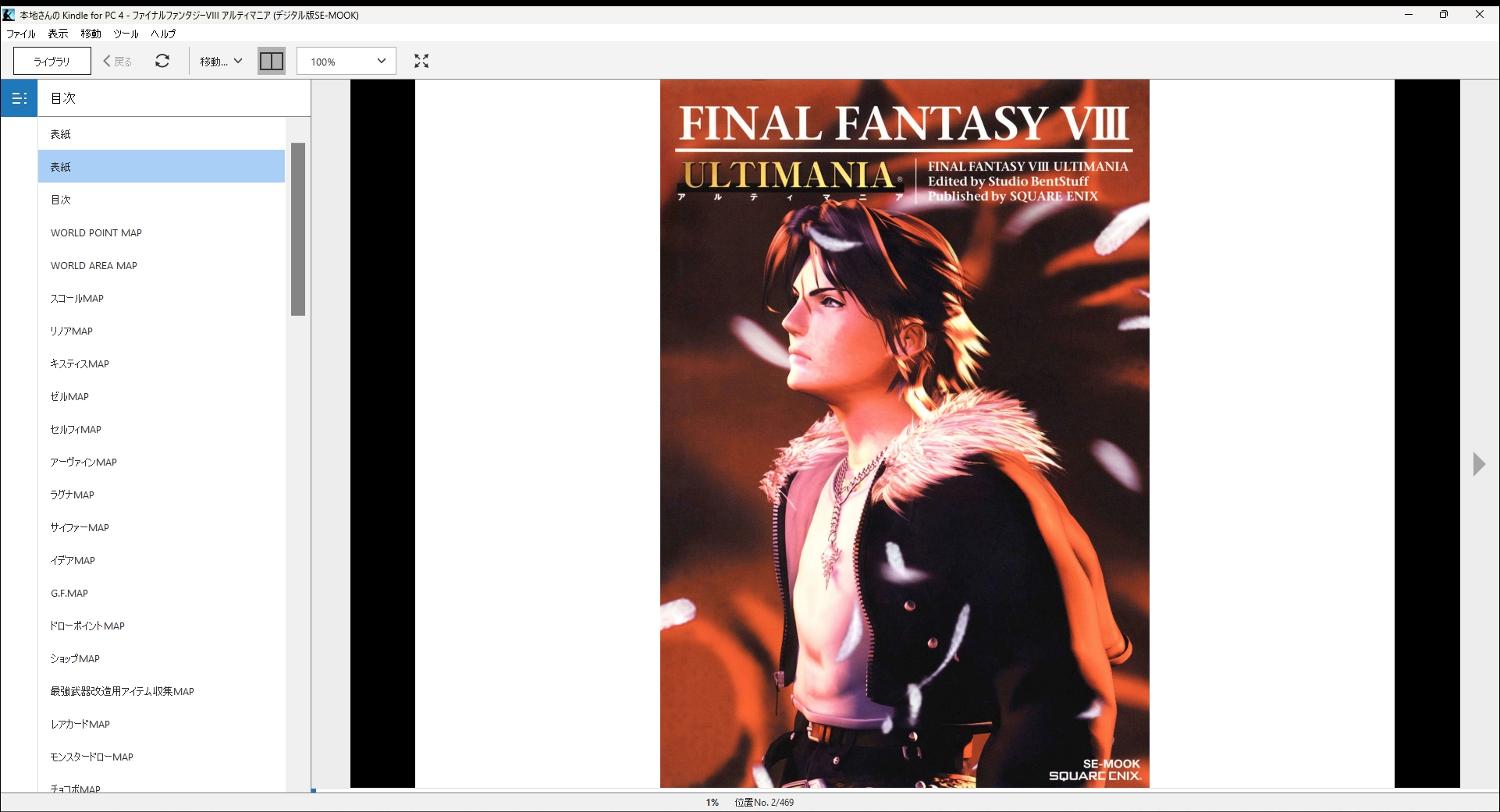The height and width of the screenshot is (812, 1500).
Task: Click the book cover page image
Action: (905, 434)
